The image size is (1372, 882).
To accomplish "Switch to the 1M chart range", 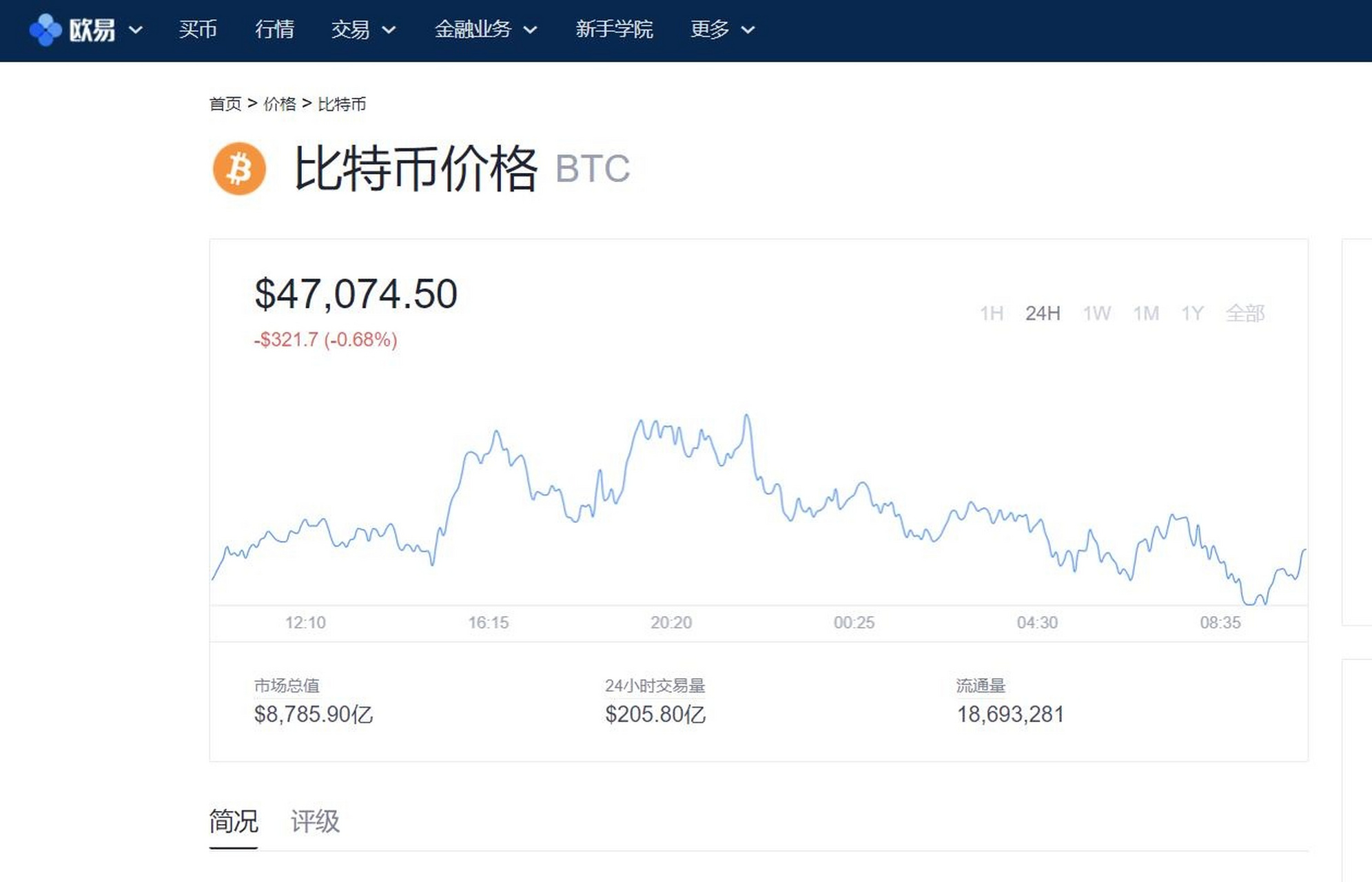I will point(1145,314).
